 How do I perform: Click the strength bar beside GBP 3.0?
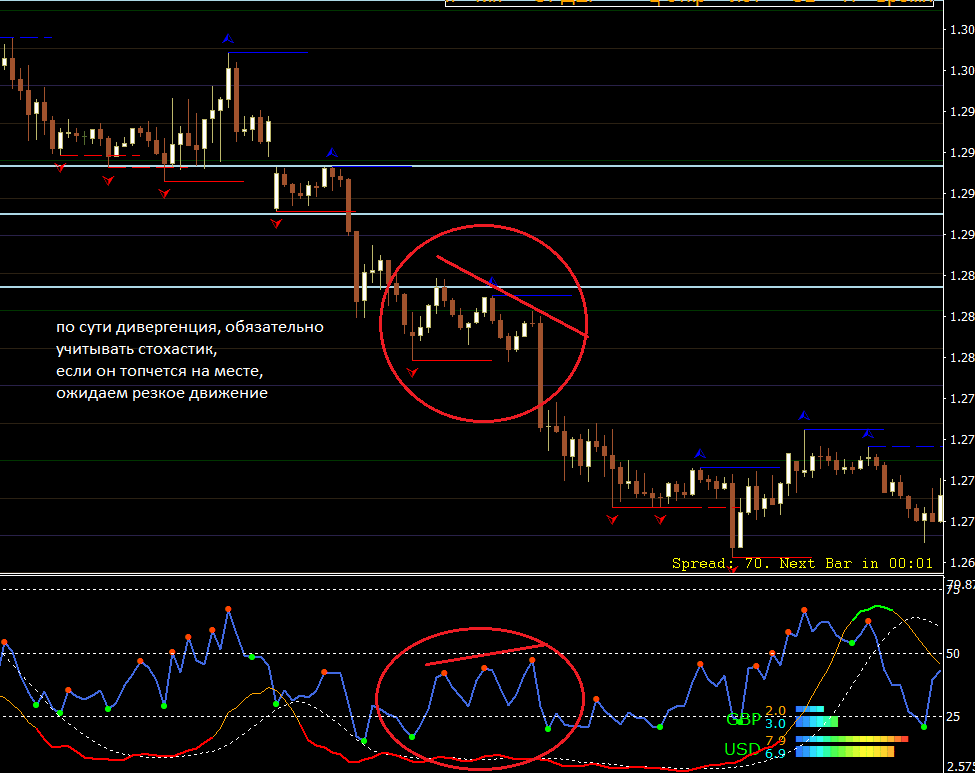point(817,722)
